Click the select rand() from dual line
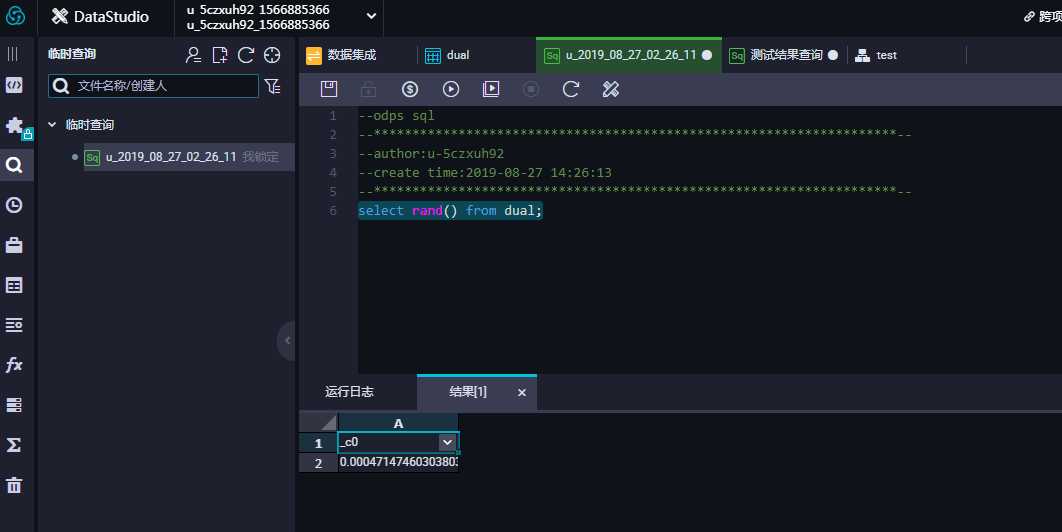 click(x=450, y=211)
